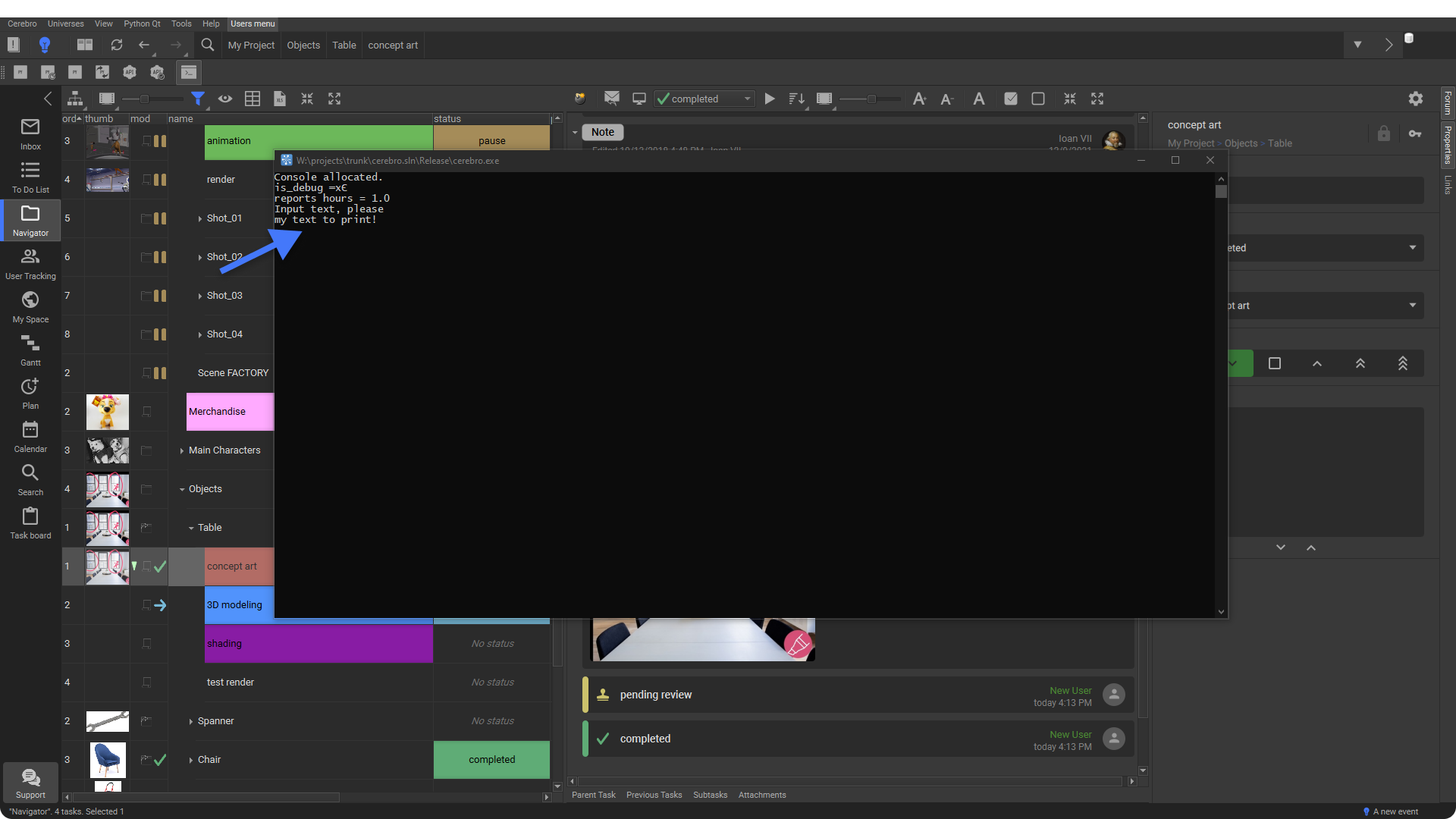1456x819 pixels.
Task: Open the Users menu
Action: click(x=253, y=24)
